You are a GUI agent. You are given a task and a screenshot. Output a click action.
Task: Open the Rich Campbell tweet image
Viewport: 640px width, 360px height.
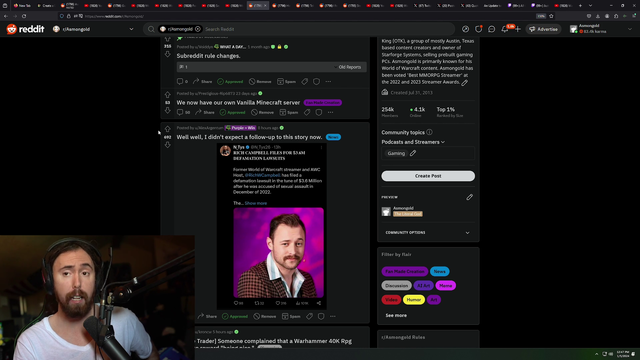click(x=279, y=253)
